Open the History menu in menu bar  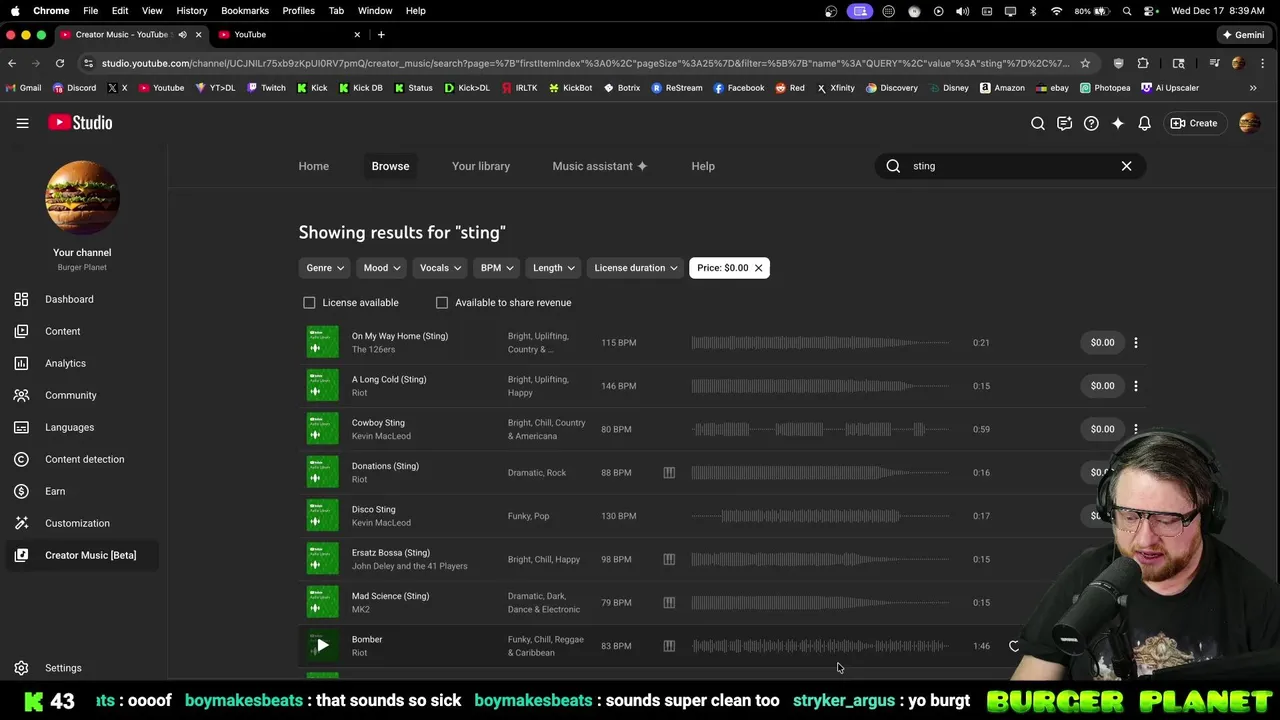pyautogui.click(x=192, y=10)
